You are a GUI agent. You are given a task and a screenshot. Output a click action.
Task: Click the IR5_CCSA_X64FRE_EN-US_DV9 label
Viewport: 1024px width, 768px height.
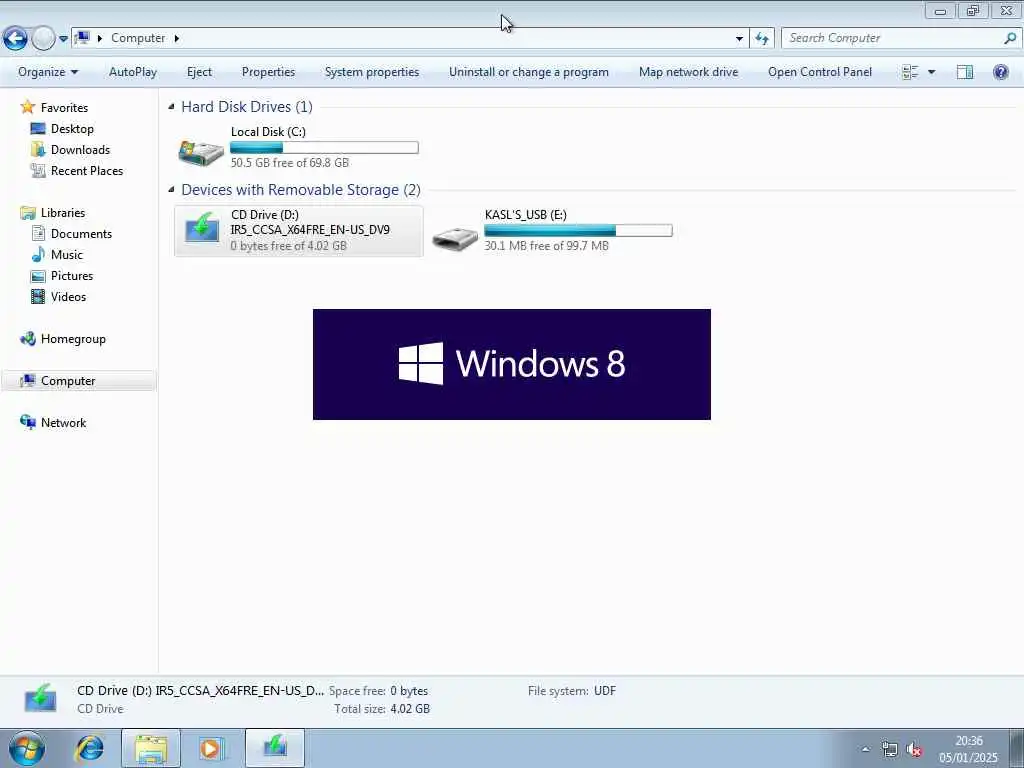click(310, 229)
